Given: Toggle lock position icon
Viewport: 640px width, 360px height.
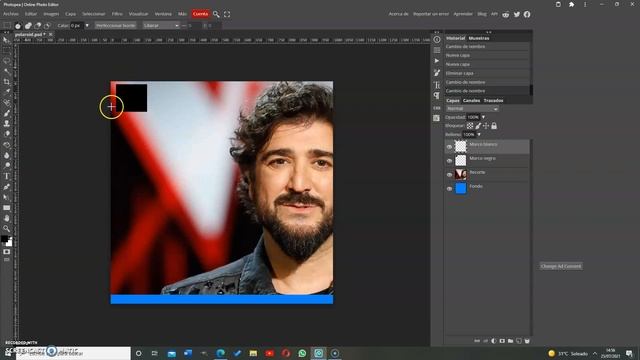Looking at the screenshot, I should tap(486, 126).
